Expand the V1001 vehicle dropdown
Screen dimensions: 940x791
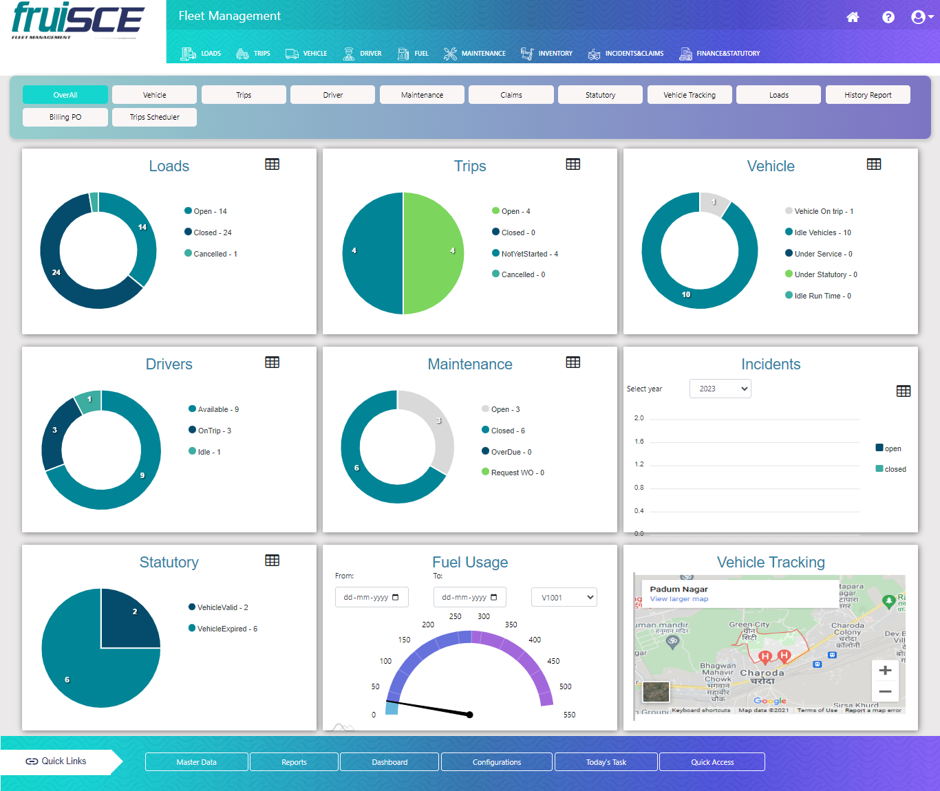click(x=564, y=597)
